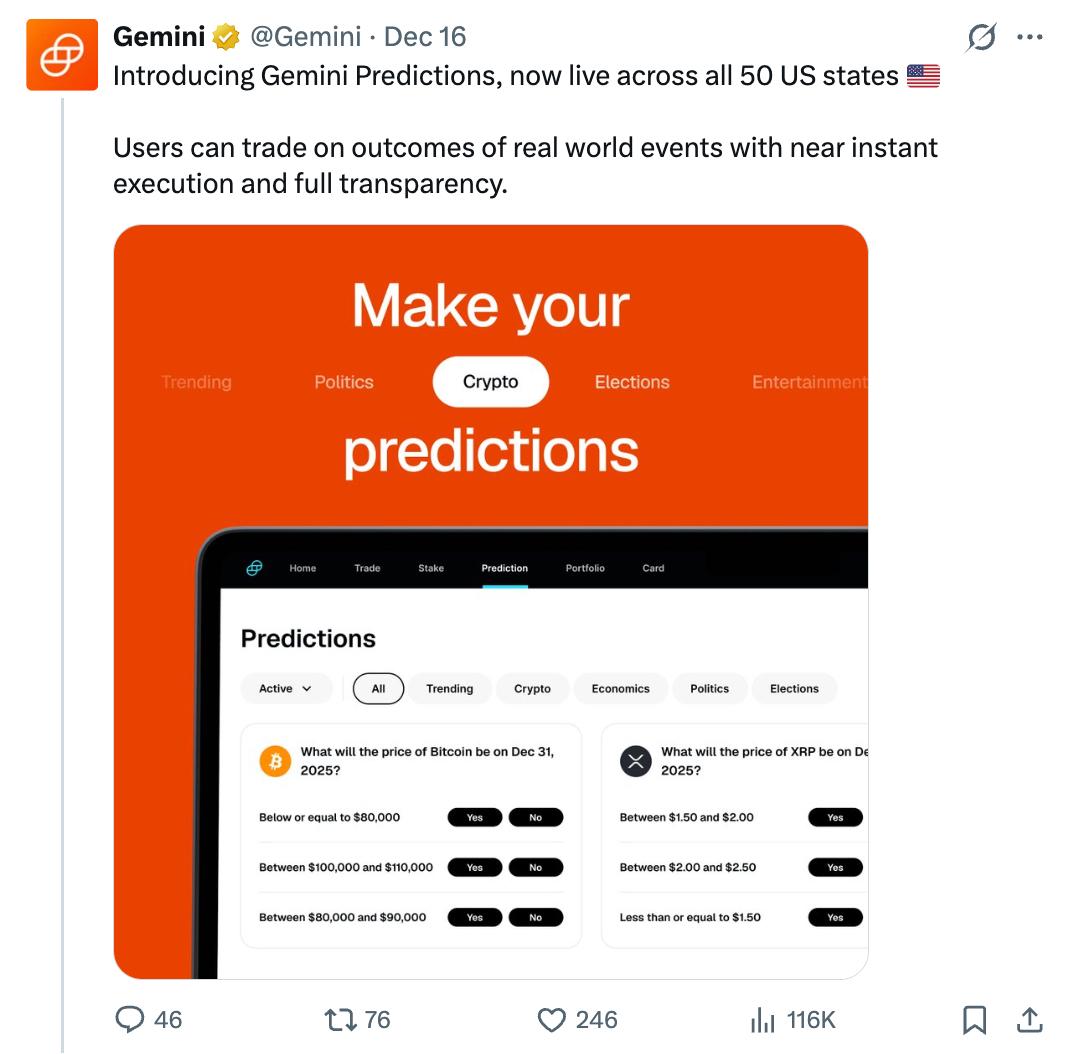Screen dimensions: 1068x1054
Task: Open the post's three-dot more menu
Action: [x=1029, y=38]
